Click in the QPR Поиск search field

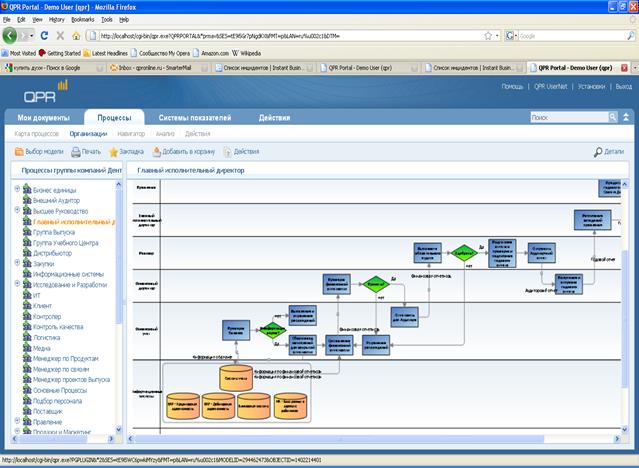tap(569, 117)
